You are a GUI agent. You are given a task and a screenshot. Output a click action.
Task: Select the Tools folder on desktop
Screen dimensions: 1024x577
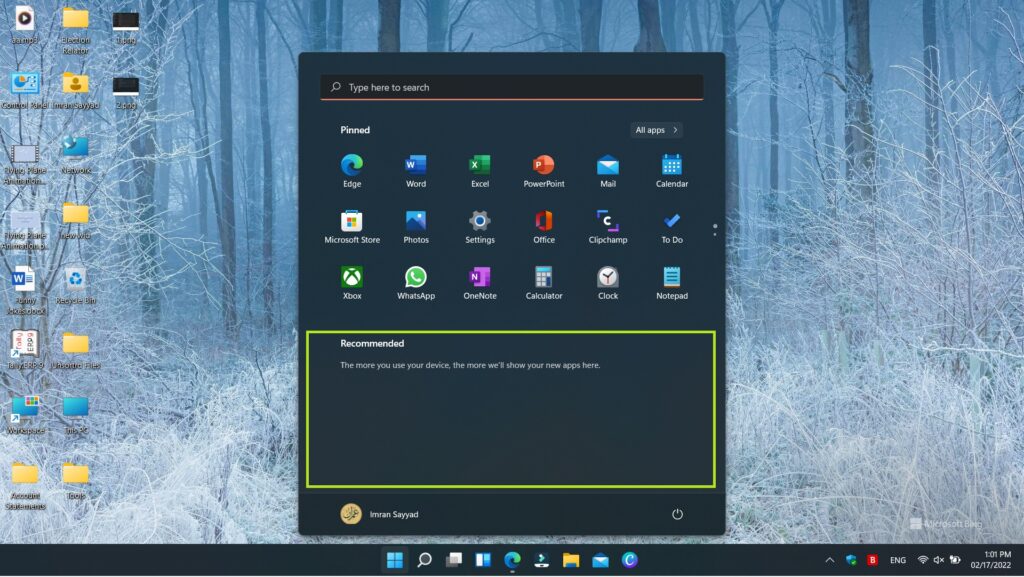tap(76, 480)
